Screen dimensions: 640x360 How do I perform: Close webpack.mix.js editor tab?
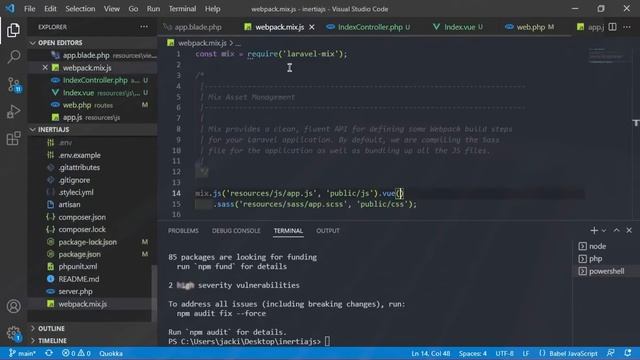(312, 27)
